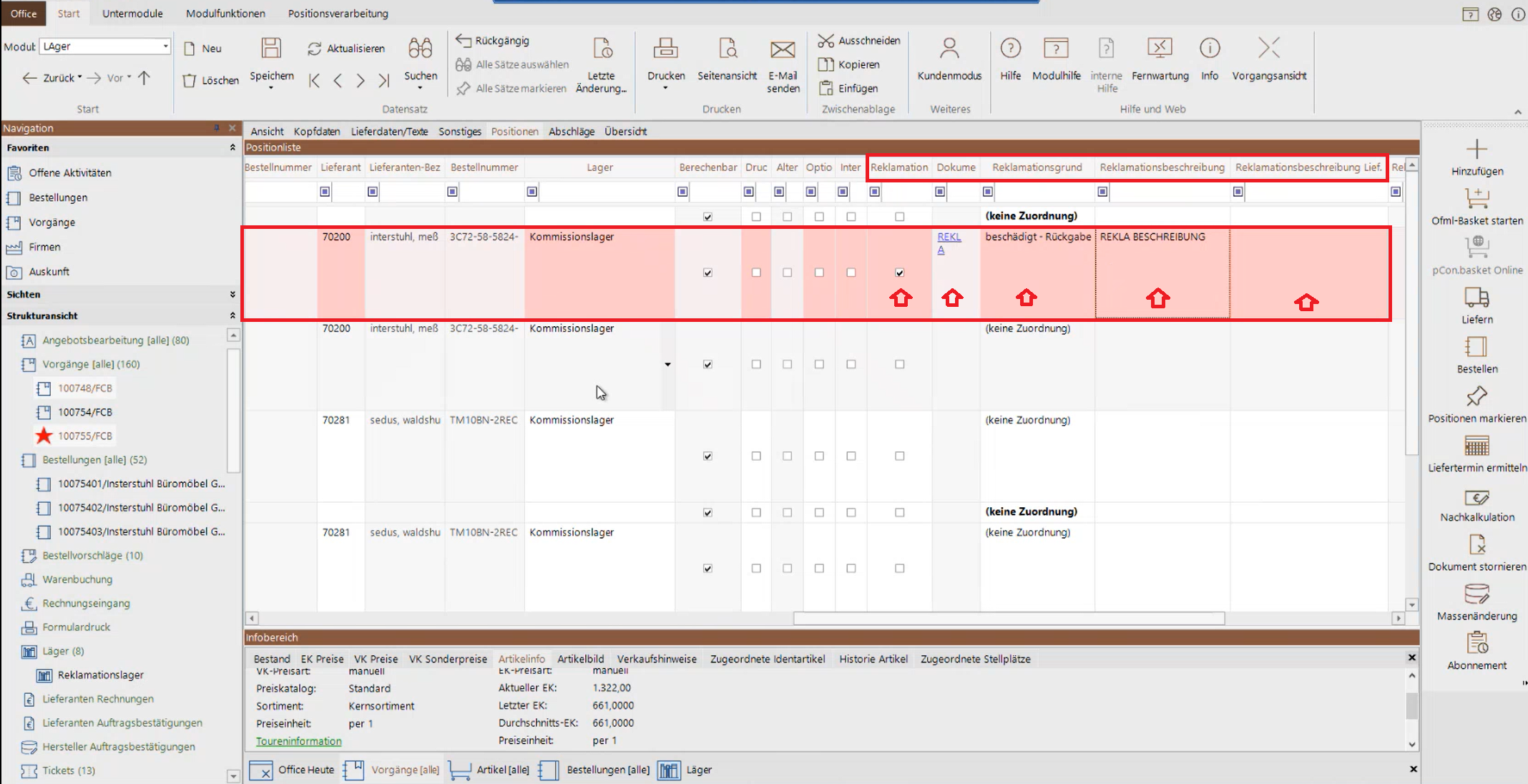Click Liefertermin ermitteln calendar icon

point(1476,446)
